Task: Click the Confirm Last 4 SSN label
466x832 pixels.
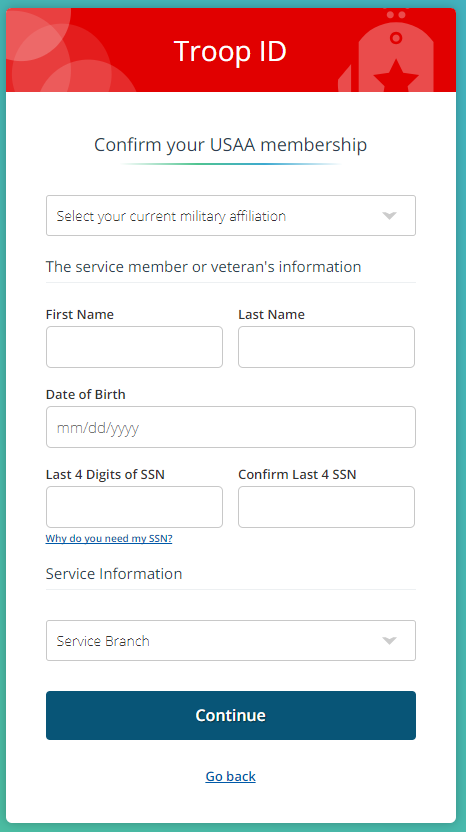Action: pos(297,474)
